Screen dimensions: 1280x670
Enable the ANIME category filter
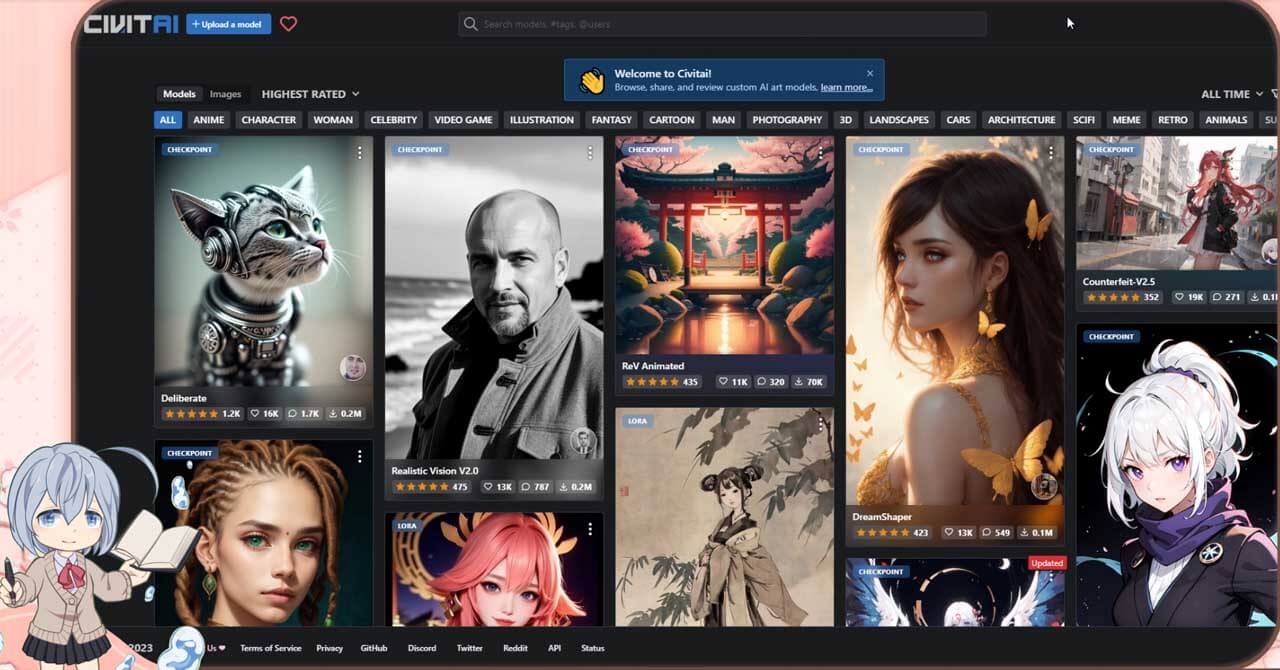208,120
